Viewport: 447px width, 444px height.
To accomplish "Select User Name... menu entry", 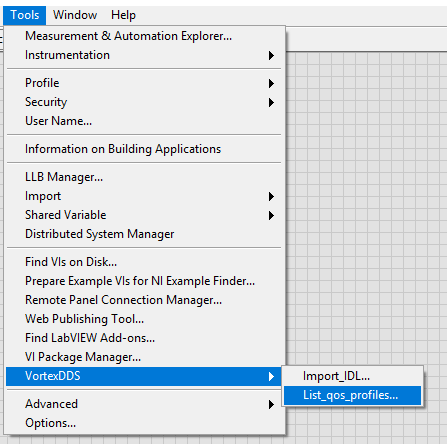I will (144, 121).
